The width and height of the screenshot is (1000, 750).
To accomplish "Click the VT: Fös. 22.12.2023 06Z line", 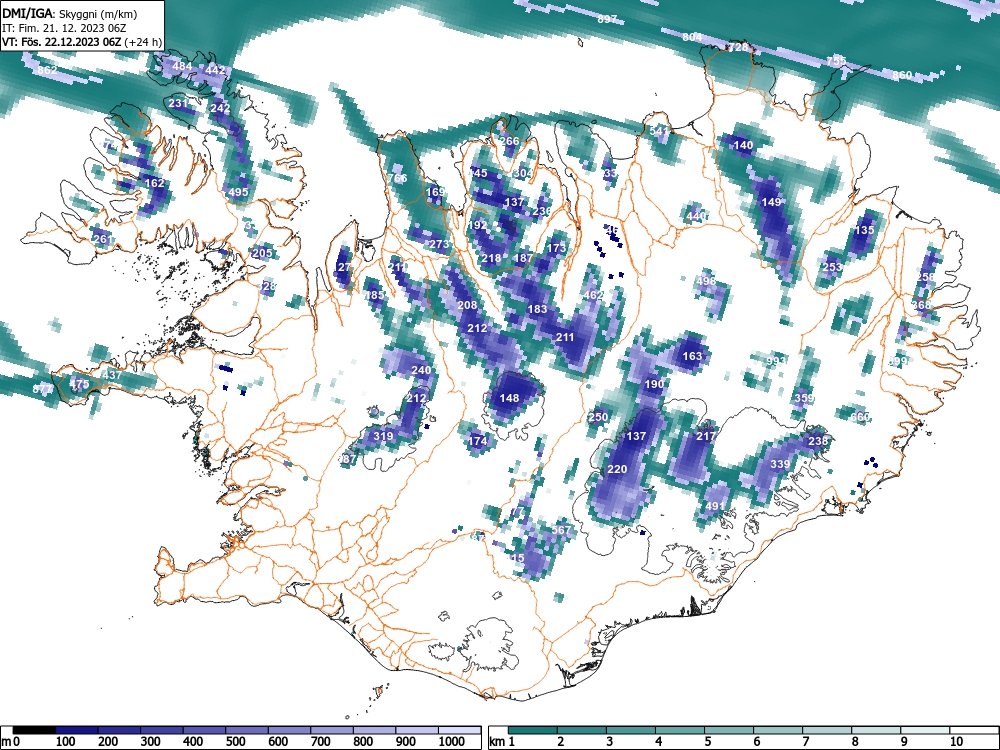I will coord(82,42).
